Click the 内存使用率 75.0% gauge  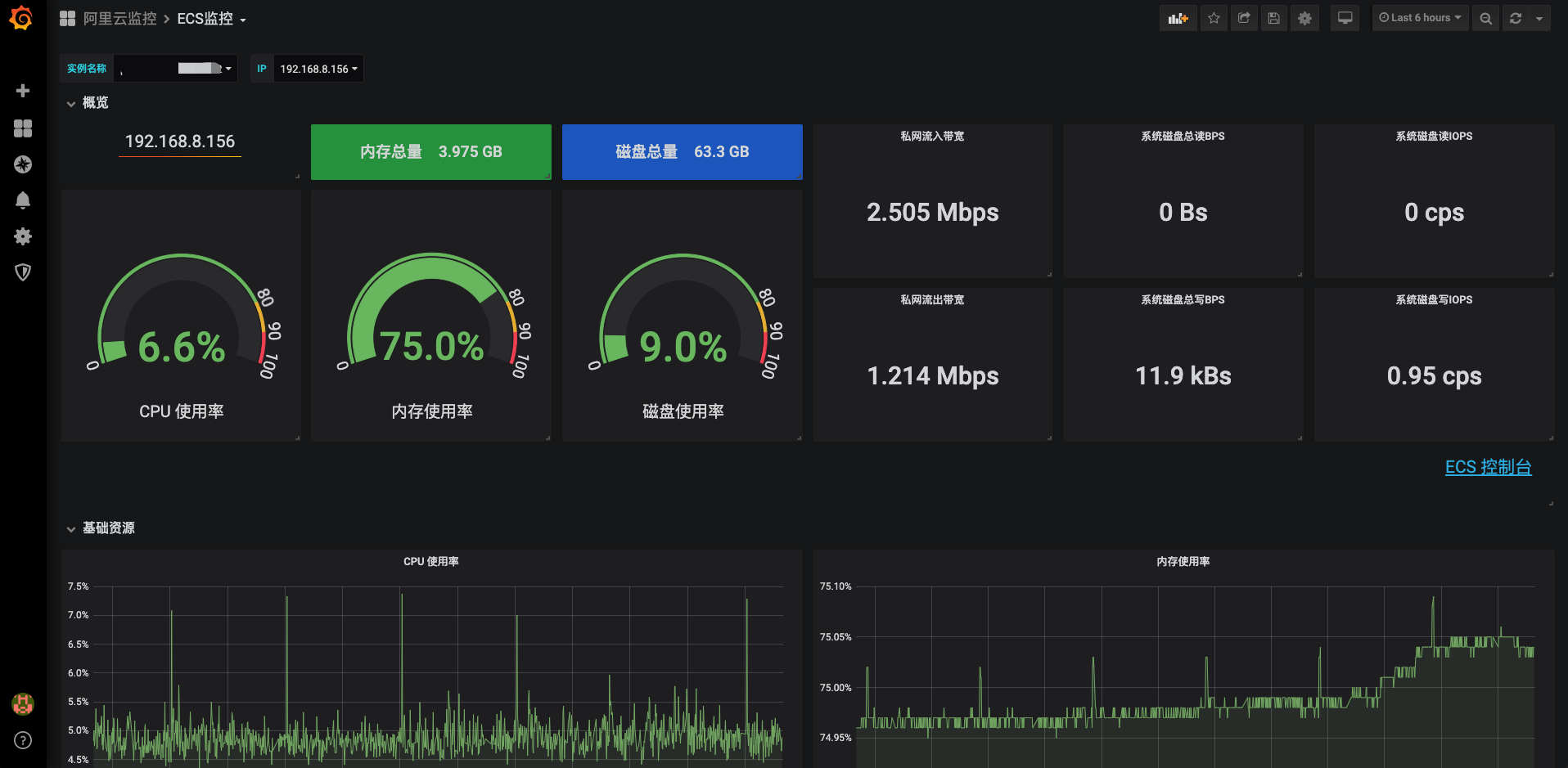pyautogui.click(x=431, y=316)
